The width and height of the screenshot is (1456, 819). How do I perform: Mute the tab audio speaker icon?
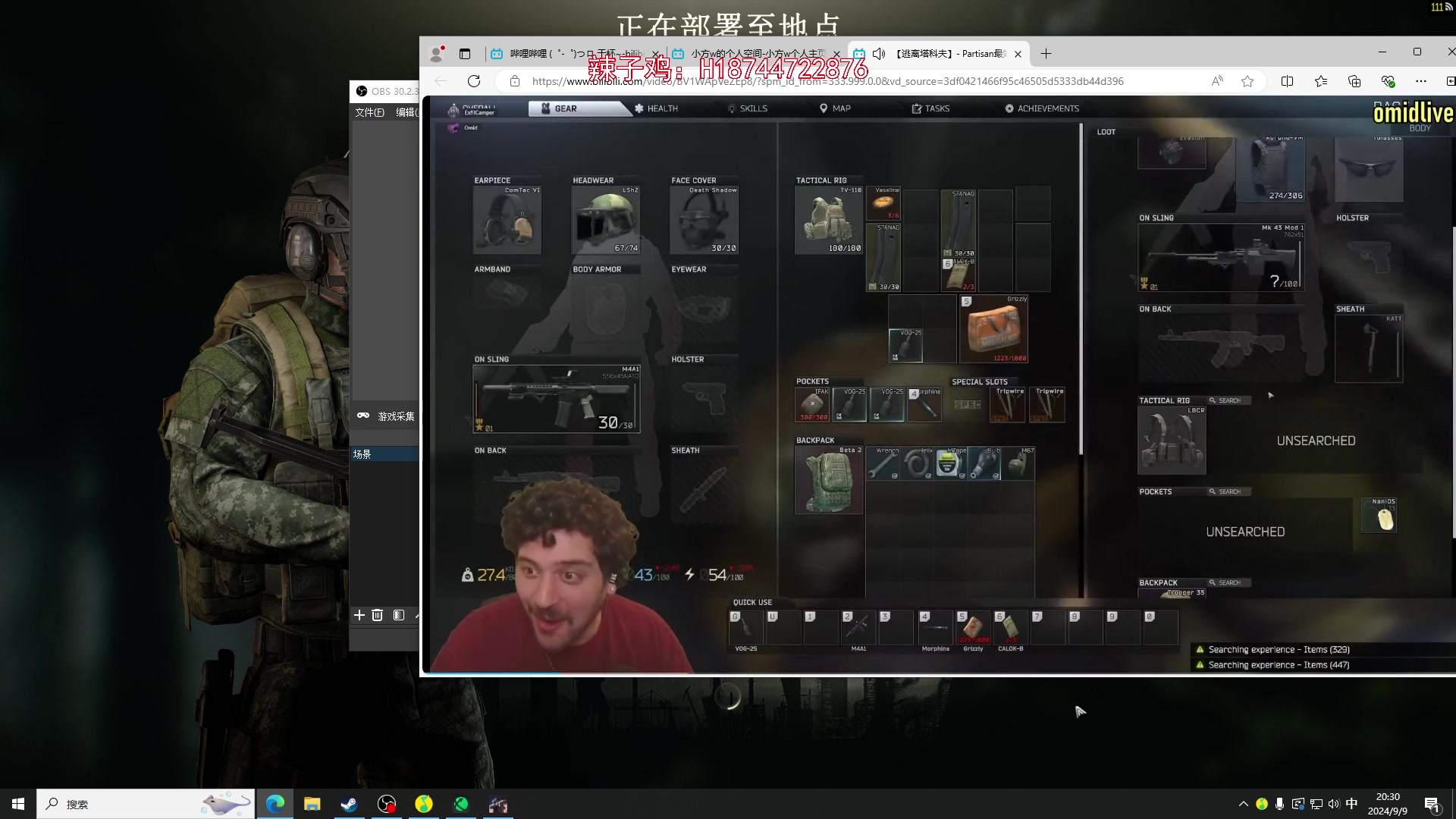[x=879, y=54]
